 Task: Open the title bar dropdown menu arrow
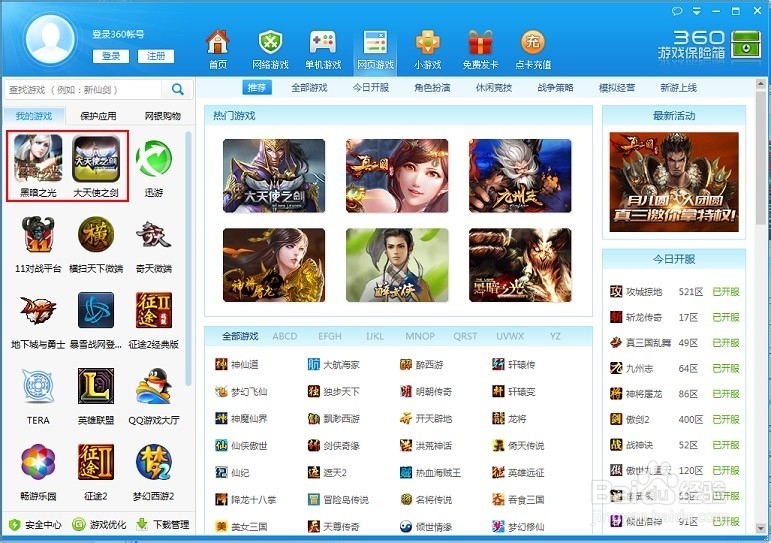(x=697, y=11)
